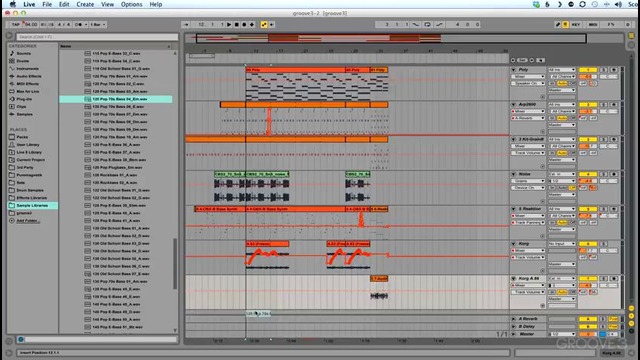Click the Arrangement Record button
This screenshot has height=360, width=640.
tap(244, 24)
